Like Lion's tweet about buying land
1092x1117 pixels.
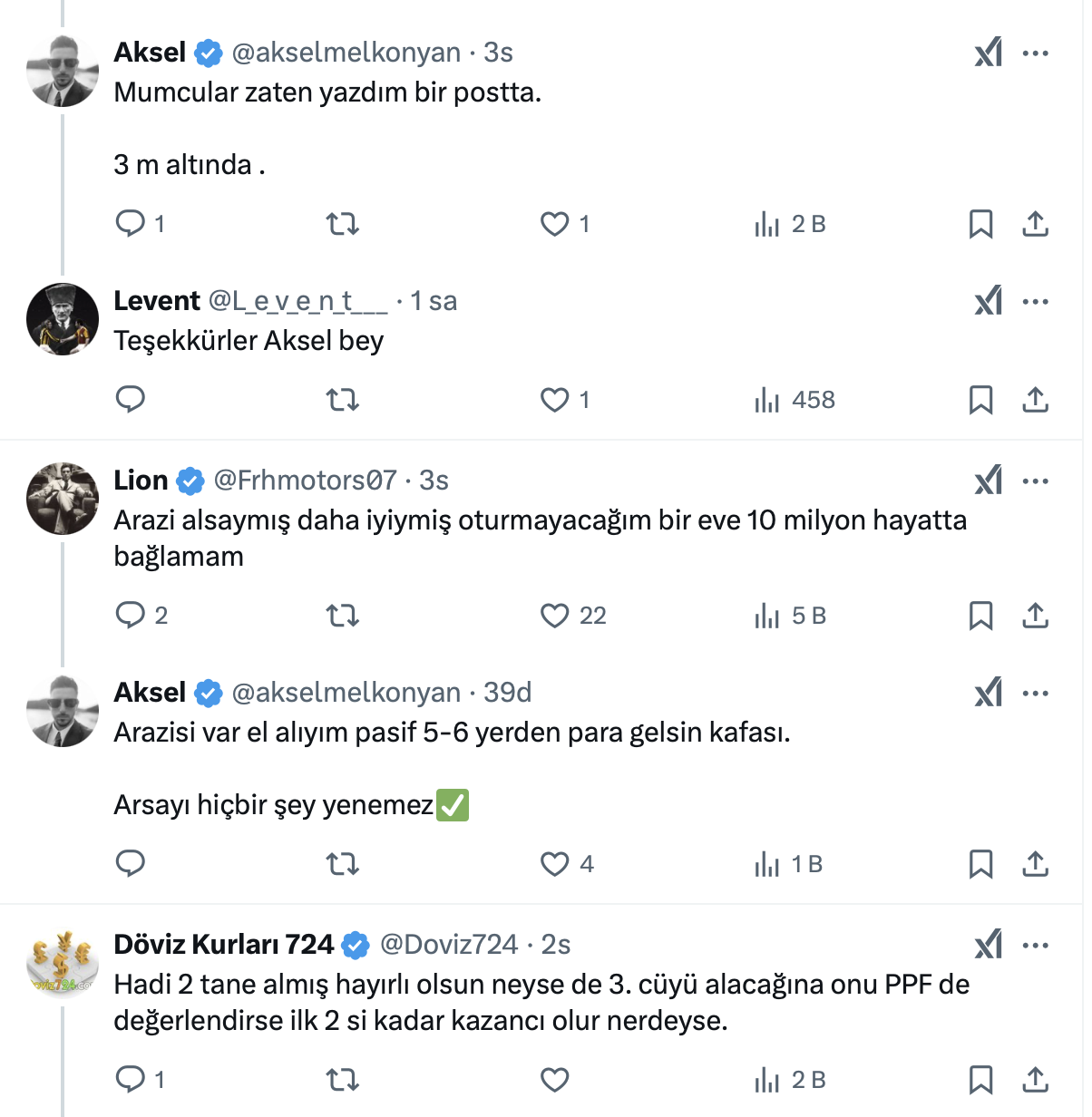tap(554, 616)
